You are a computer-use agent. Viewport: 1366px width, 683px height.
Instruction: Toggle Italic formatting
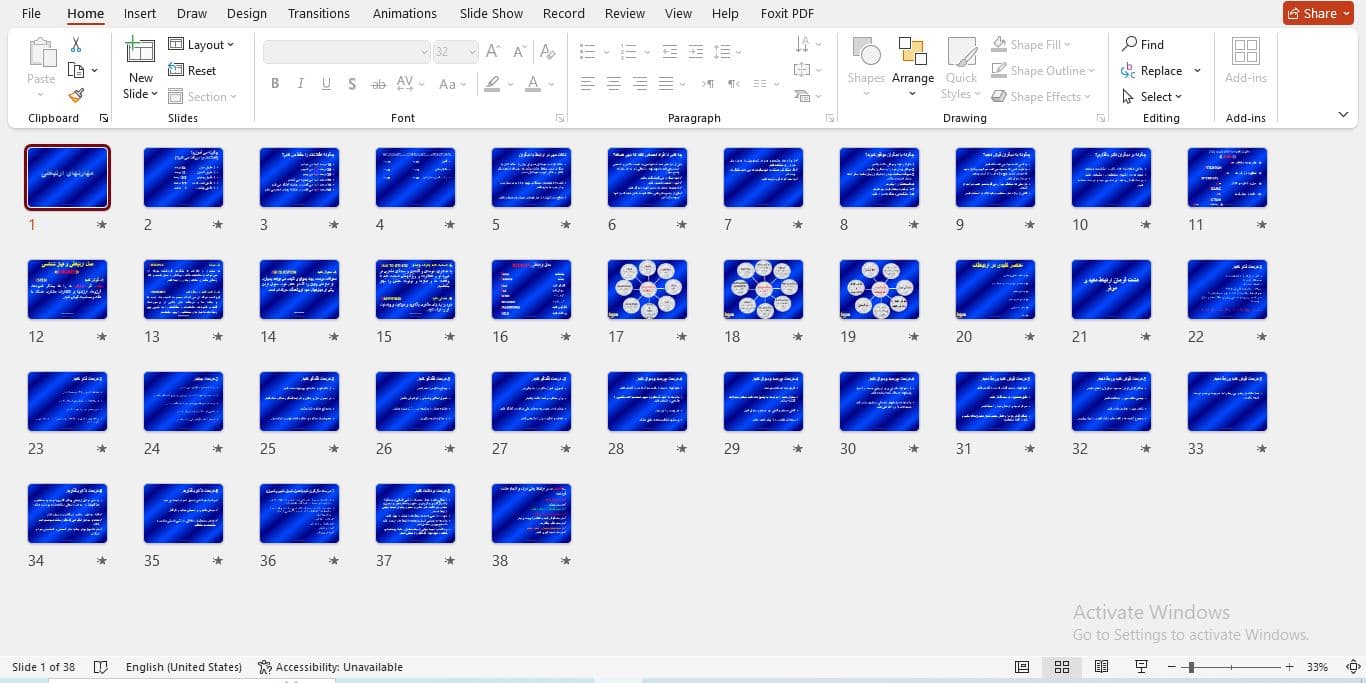coord(301,84)
